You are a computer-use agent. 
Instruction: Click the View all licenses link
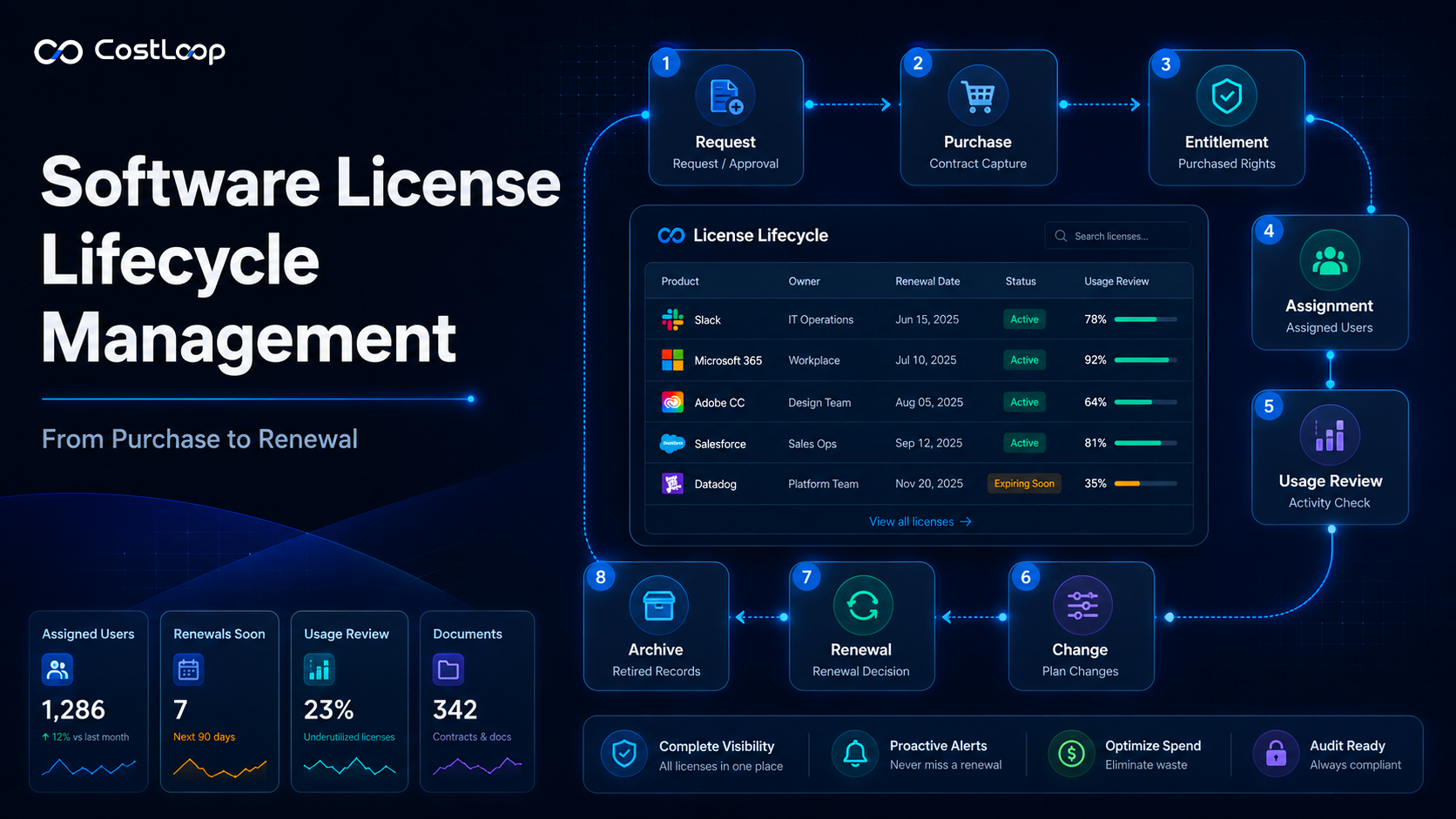tap(920, 521)
